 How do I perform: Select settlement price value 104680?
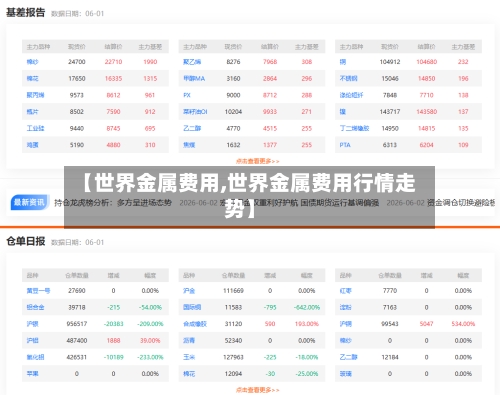426,62
